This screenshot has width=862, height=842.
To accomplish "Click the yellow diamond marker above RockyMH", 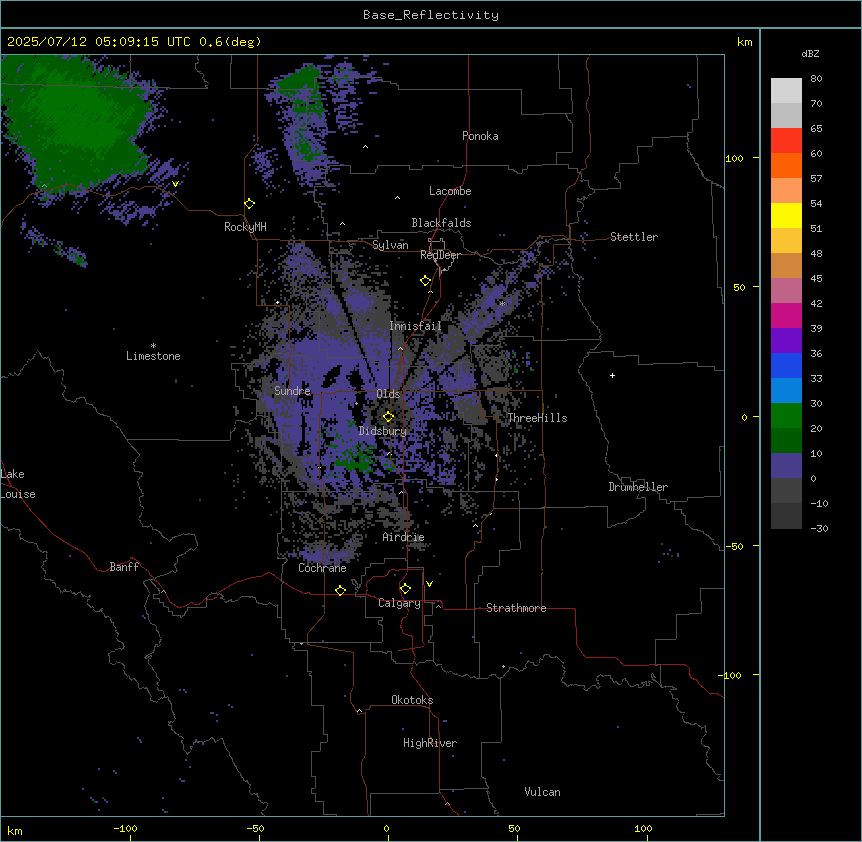I will pos(250,203).
